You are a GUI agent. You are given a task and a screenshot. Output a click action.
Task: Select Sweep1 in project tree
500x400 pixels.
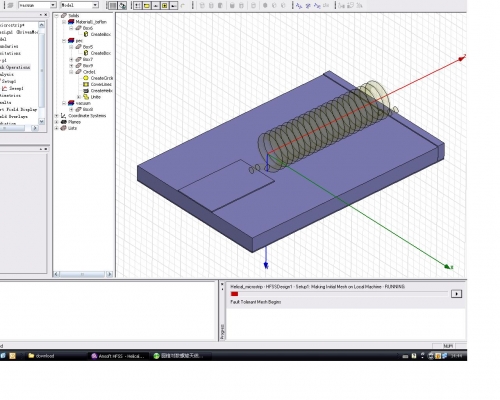pyautogui.click(x=16, y=88)
